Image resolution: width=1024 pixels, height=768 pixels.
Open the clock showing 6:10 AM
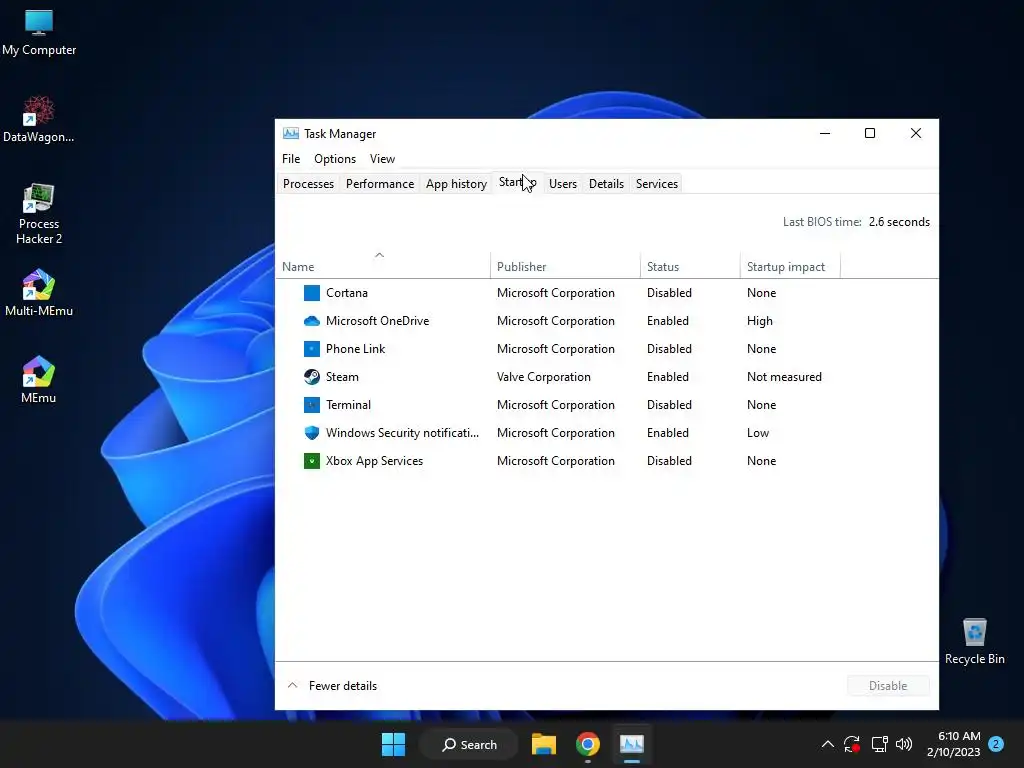953,744
